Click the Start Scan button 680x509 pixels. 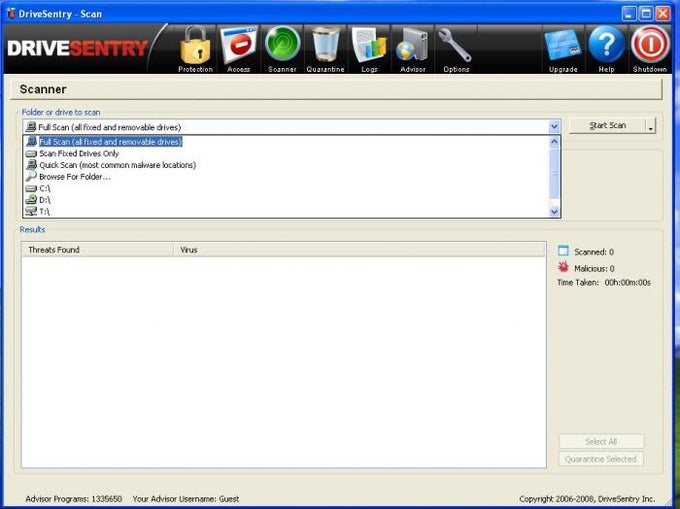click(607, 126)
